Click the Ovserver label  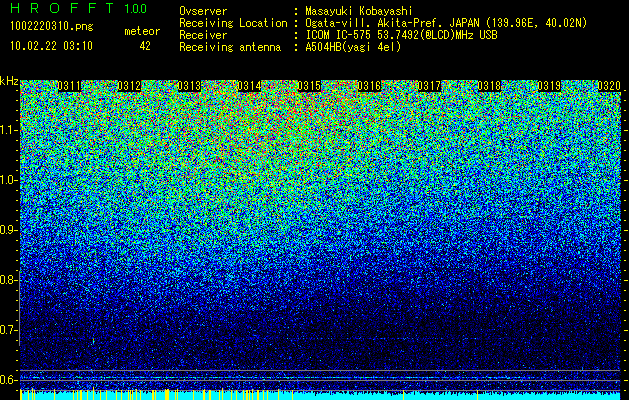203,11
